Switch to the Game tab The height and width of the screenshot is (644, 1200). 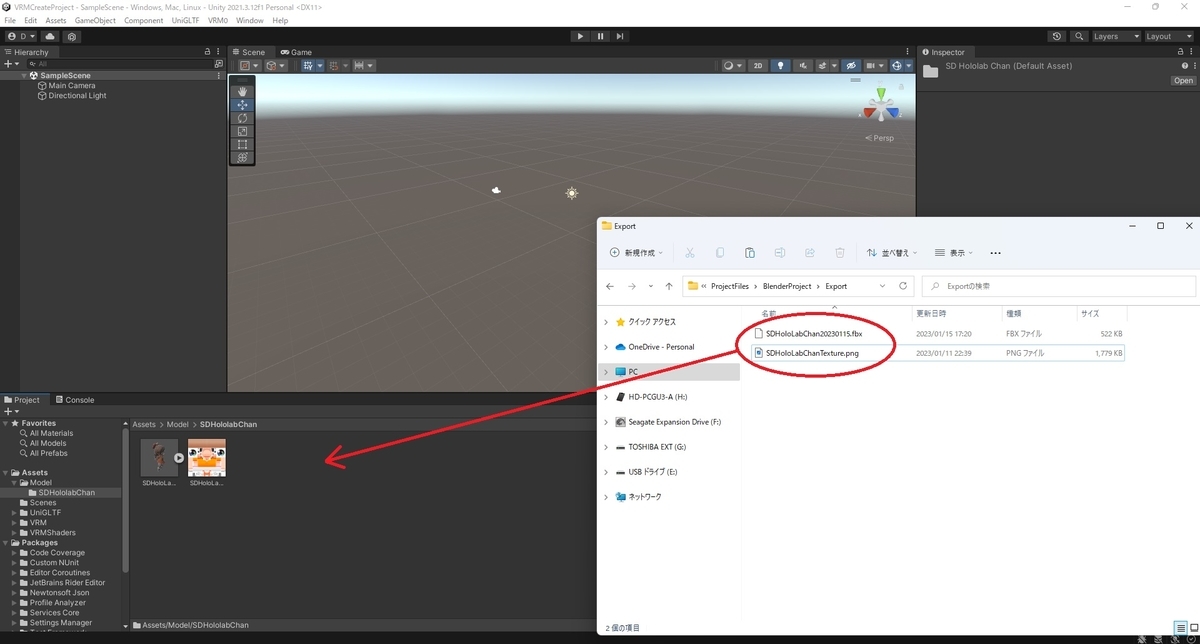click(296, 52)
